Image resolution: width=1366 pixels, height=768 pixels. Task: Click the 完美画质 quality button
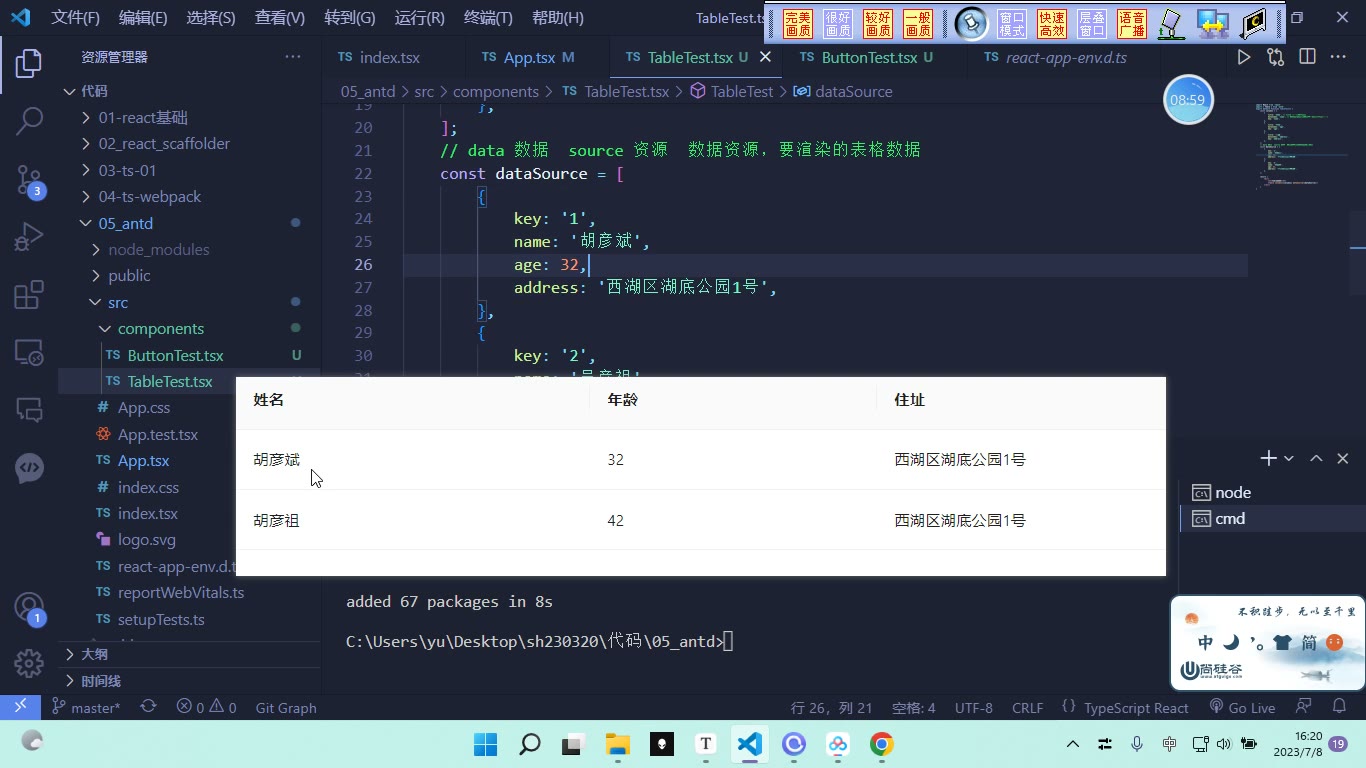tap(798, 24)
